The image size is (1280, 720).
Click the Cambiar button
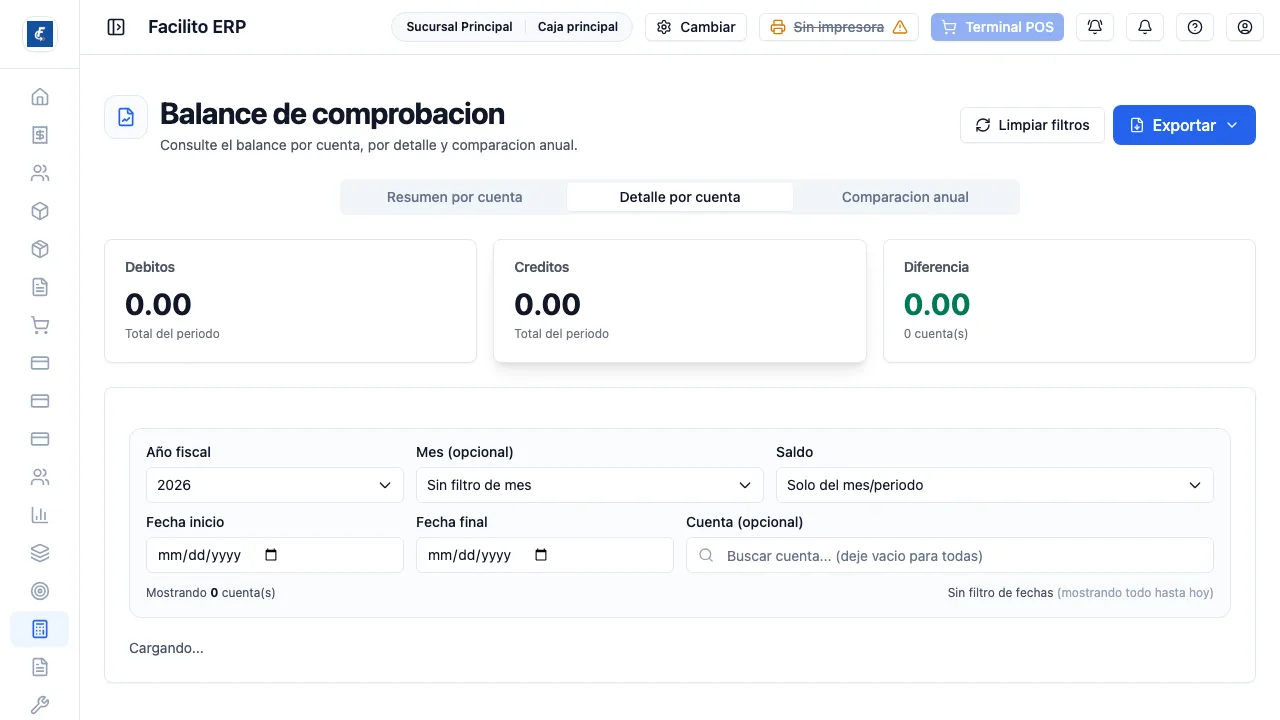(696, 27)
